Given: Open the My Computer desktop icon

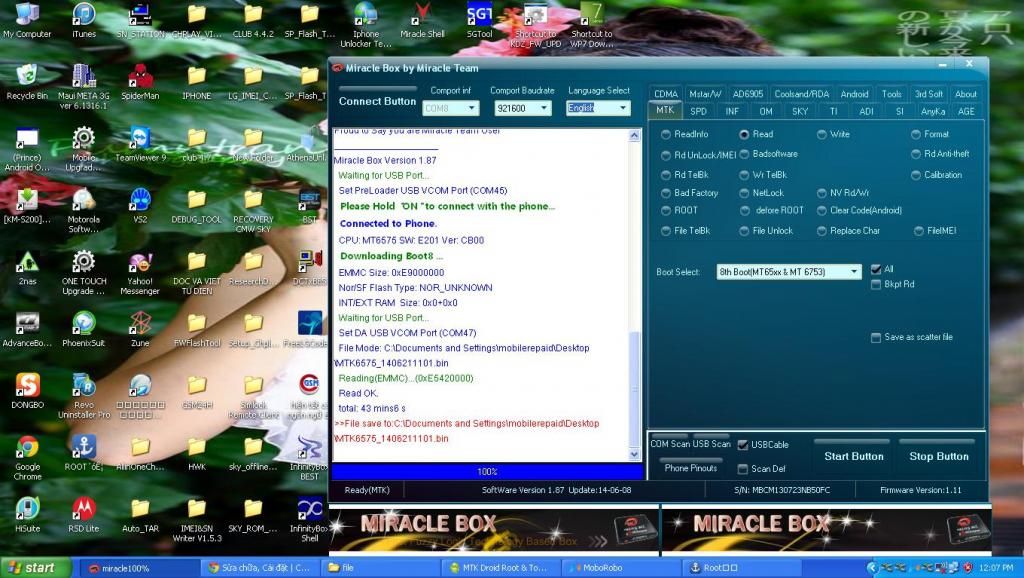Looking at the screenshot, I should (x=27, y=20).
